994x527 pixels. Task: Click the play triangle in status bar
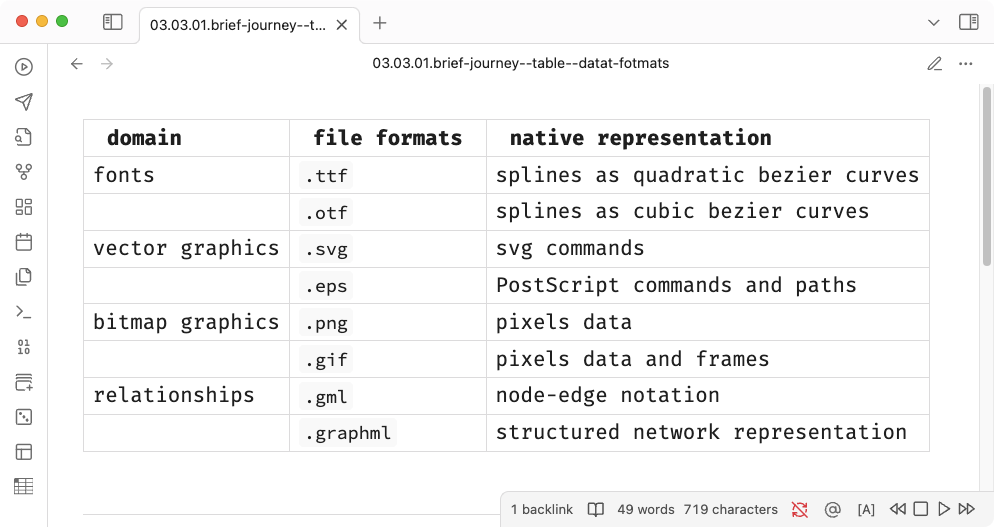944,509
